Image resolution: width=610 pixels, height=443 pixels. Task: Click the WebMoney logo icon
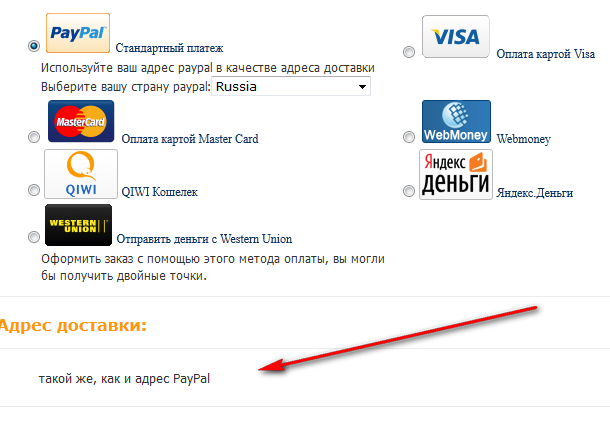click(456, 121)
